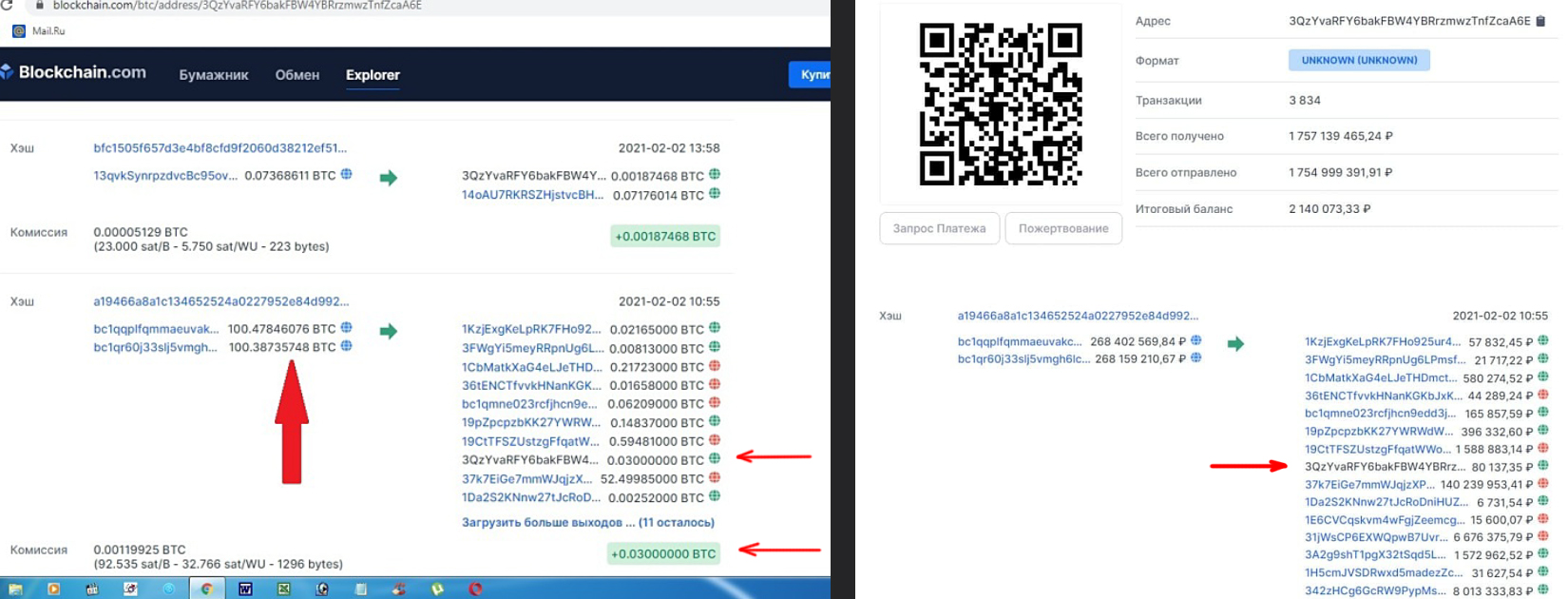Open the Обмен menu item
Viewport: 1568px width, 599px height.
[297, 75]
